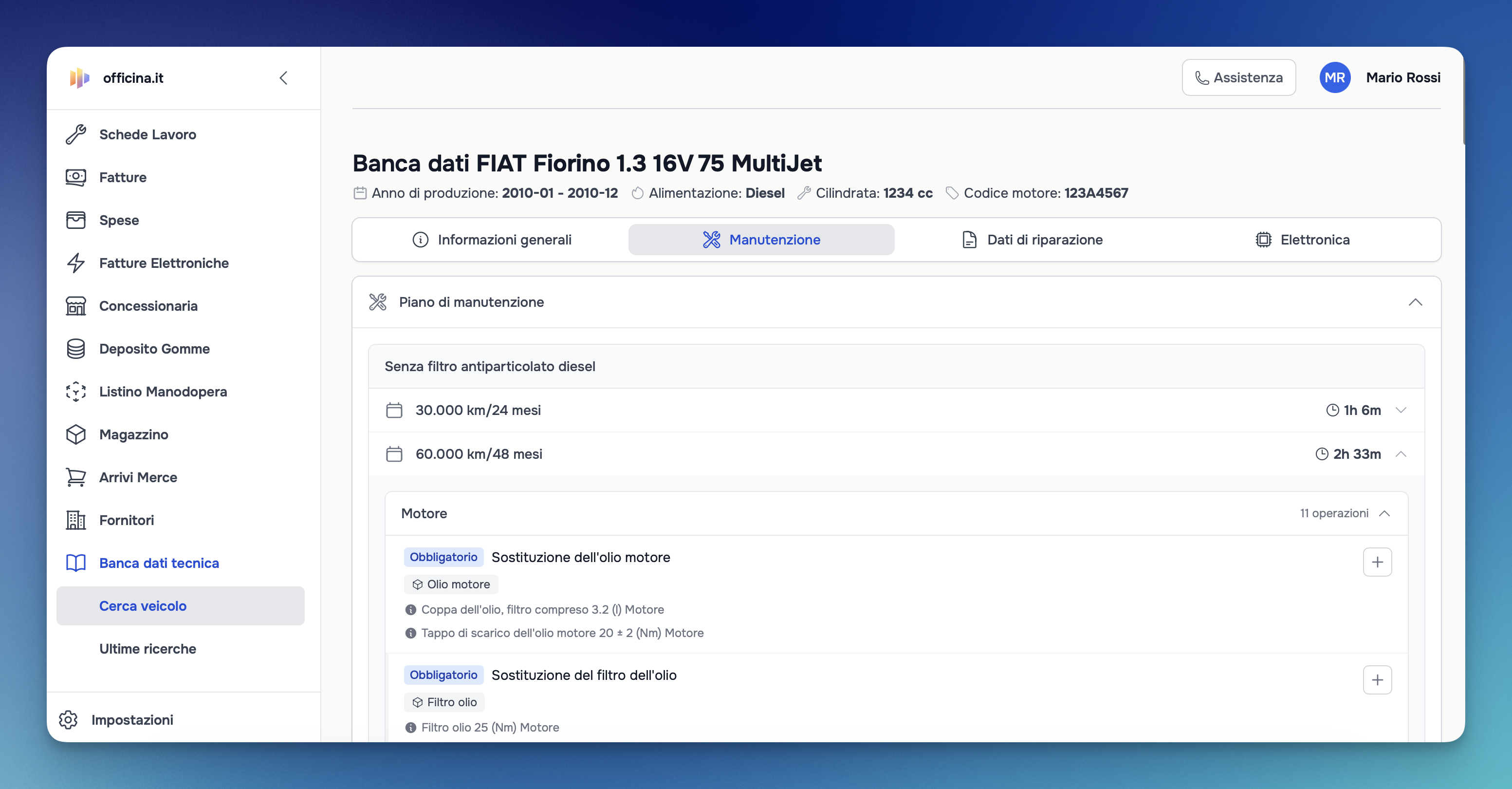Click the Magazzino box icon

point(76,434)
